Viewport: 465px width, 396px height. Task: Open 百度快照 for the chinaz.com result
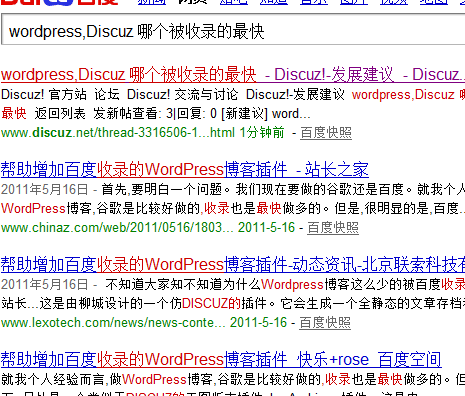tap(333, 228)
